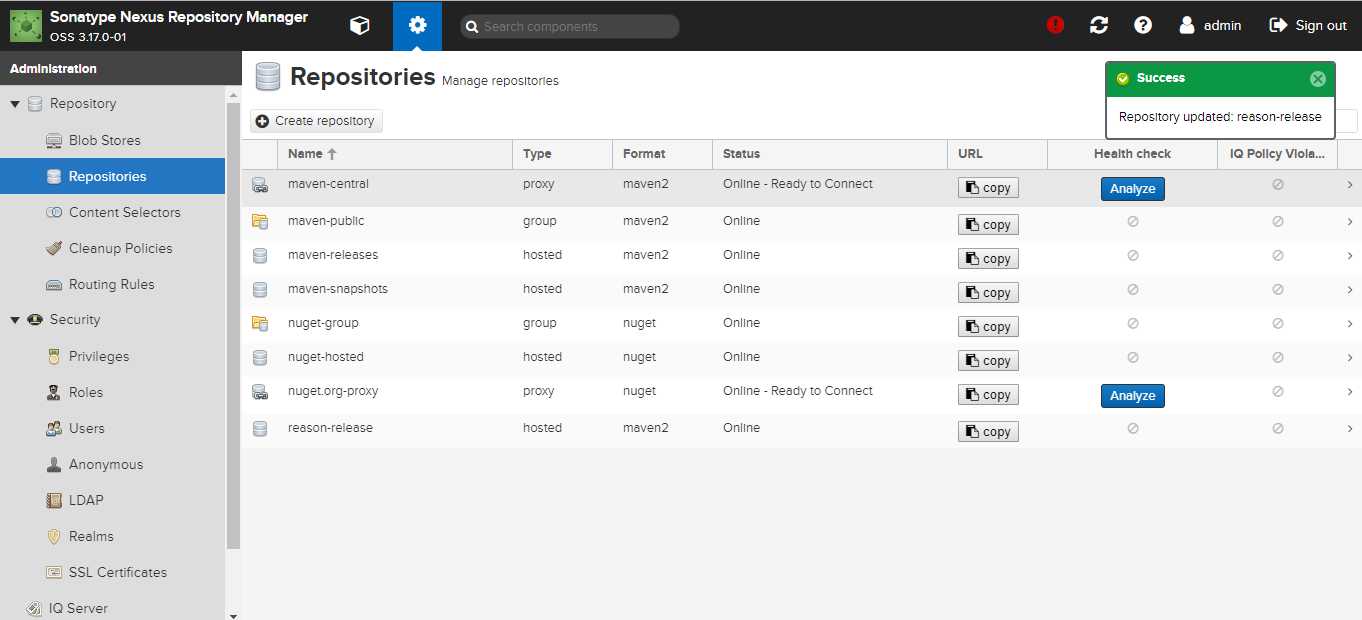Copy URL of nuget.org-proxy
This screenshot has height=620, width=1362.
988,395
